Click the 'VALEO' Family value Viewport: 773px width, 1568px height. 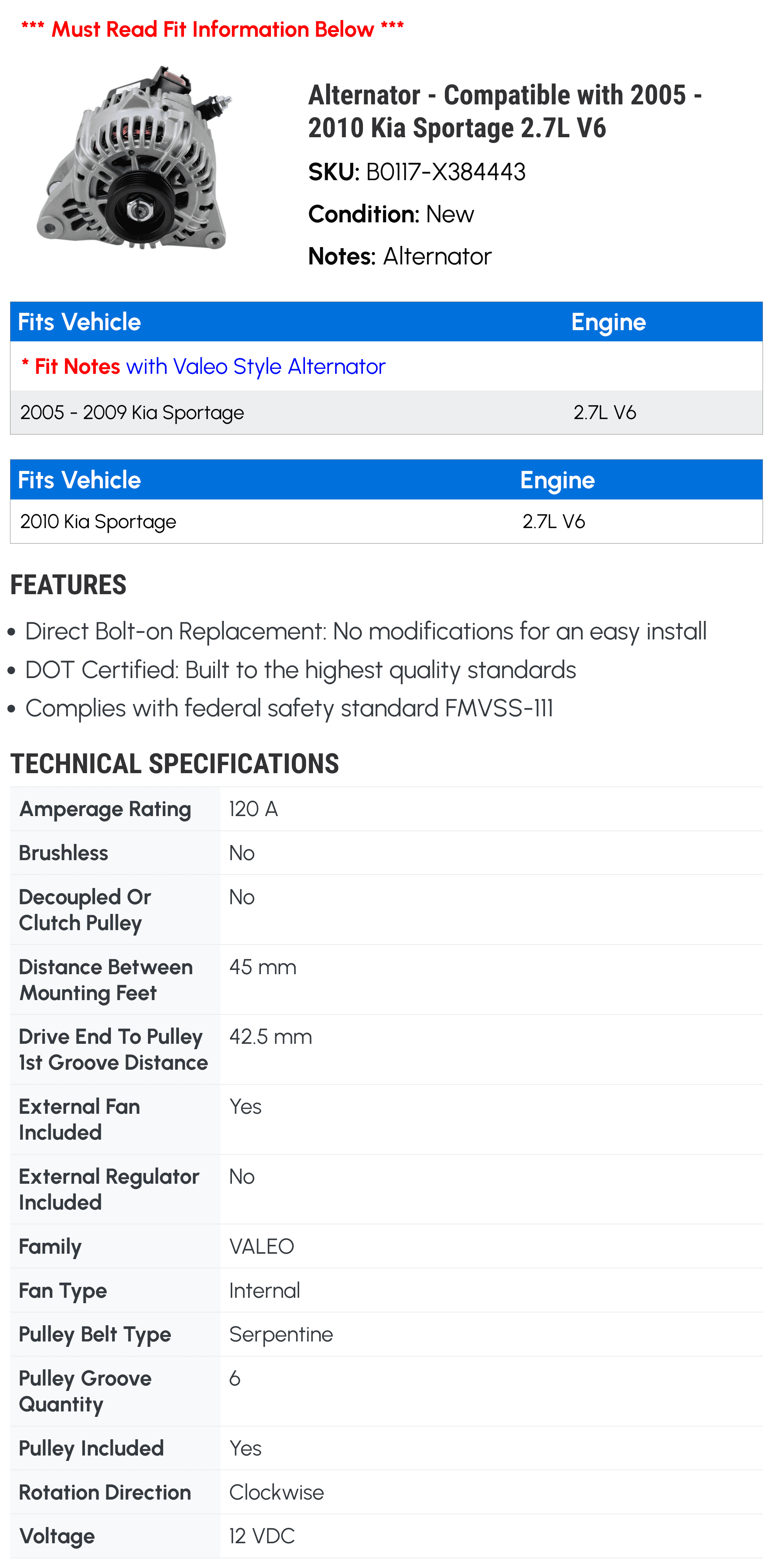point(261,1247)
